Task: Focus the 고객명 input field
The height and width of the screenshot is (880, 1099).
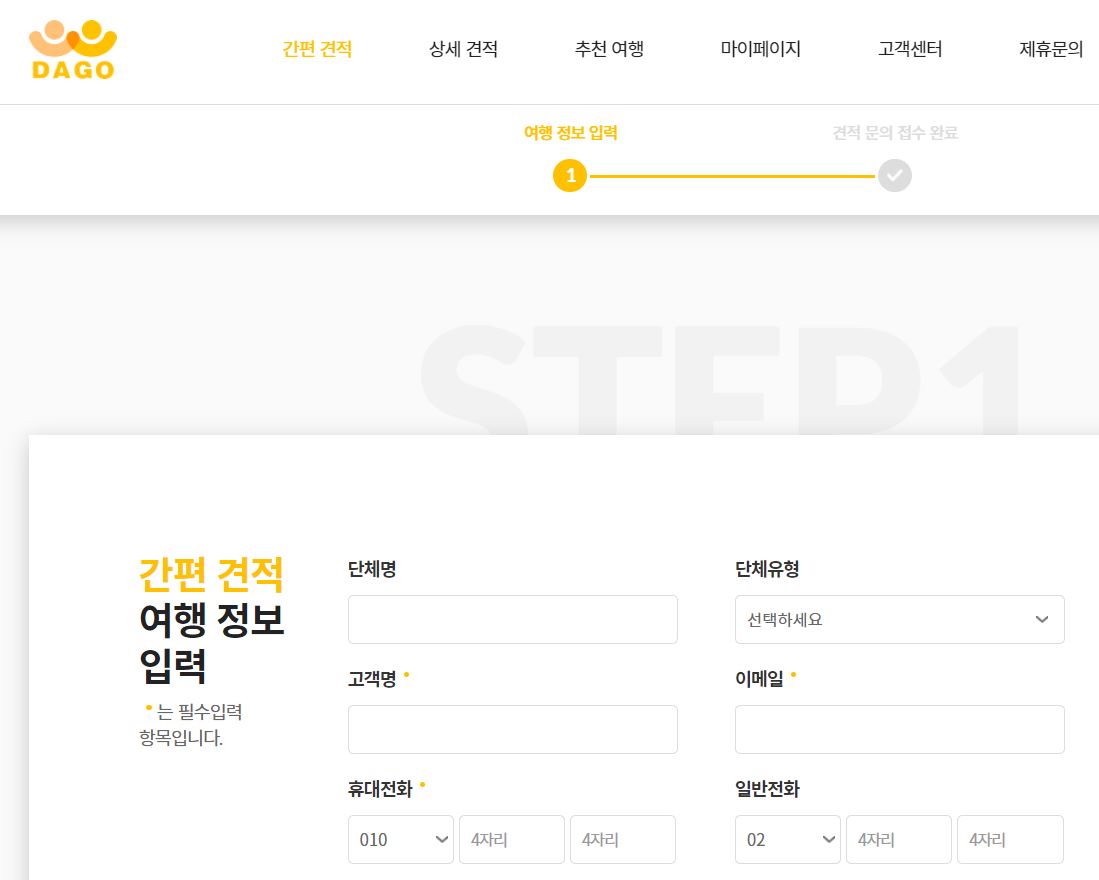Action: [512, 729]
